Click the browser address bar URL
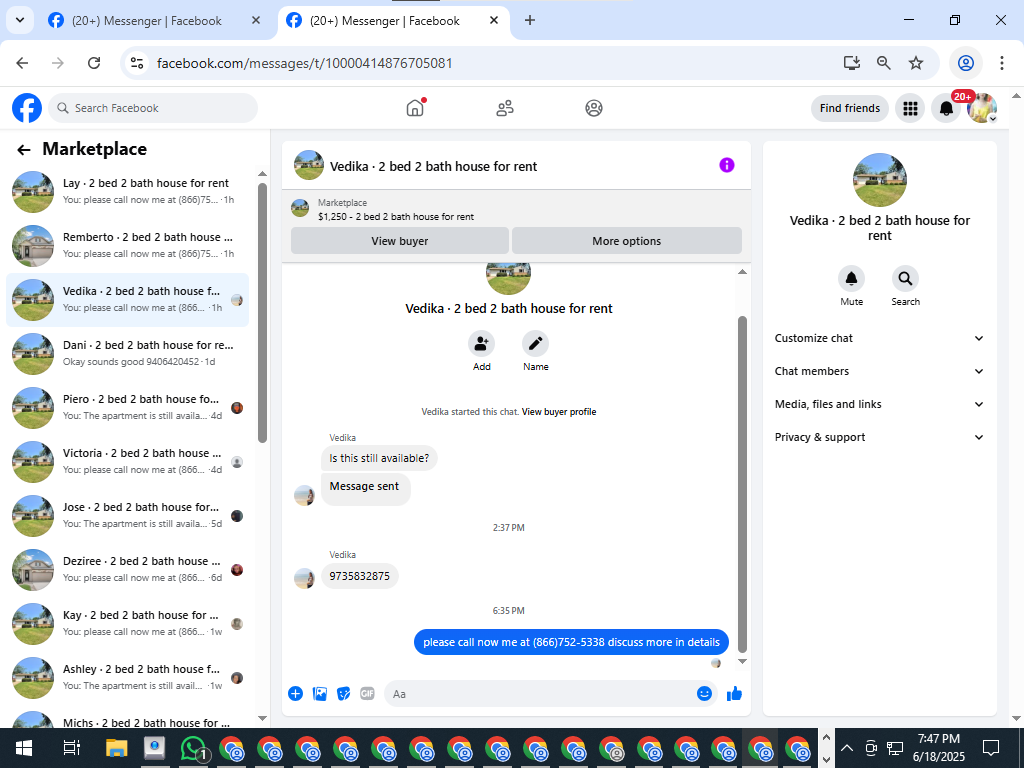 [x=304, y=63]
